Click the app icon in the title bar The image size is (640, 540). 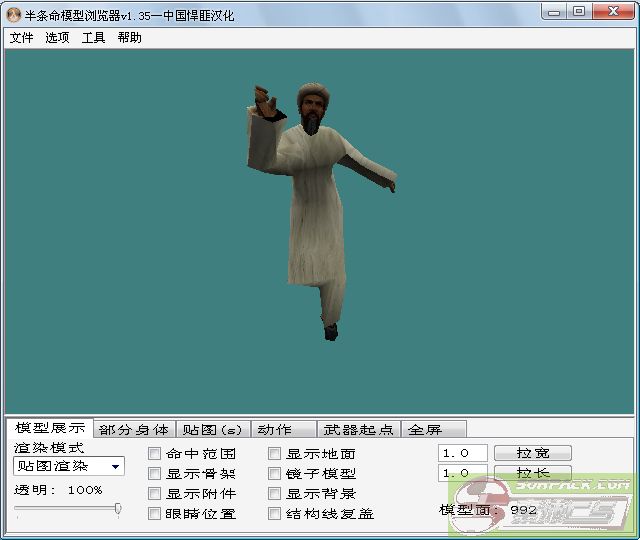click(14, 13)
